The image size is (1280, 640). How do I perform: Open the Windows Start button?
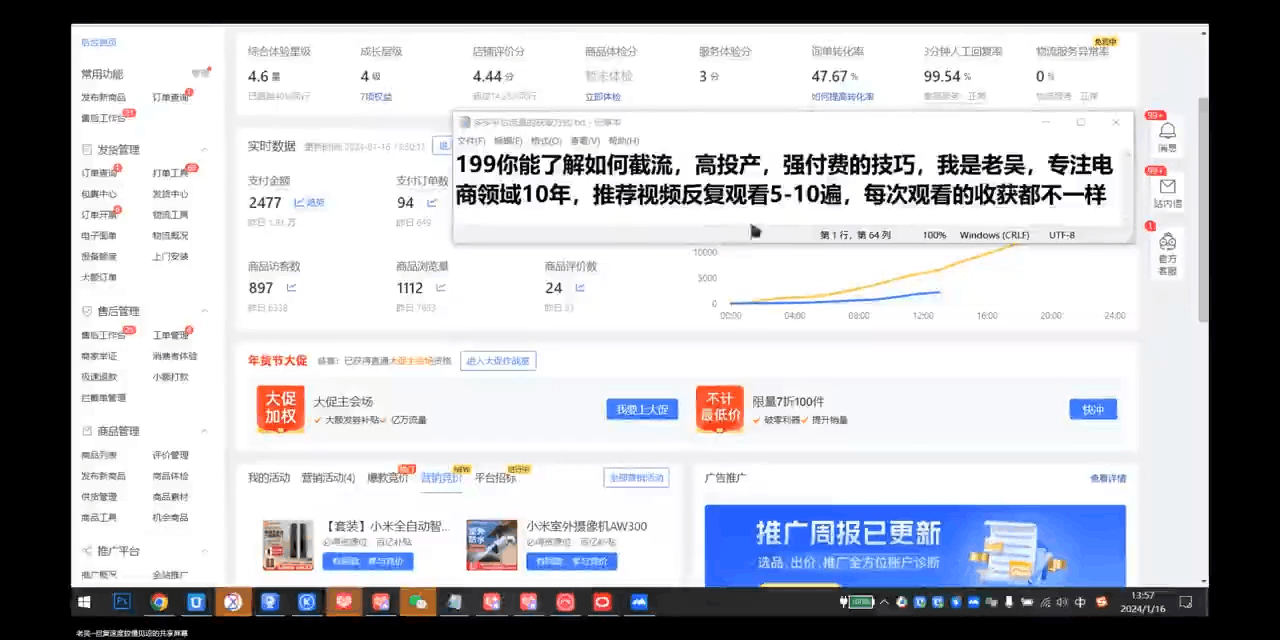coord(85,602)
